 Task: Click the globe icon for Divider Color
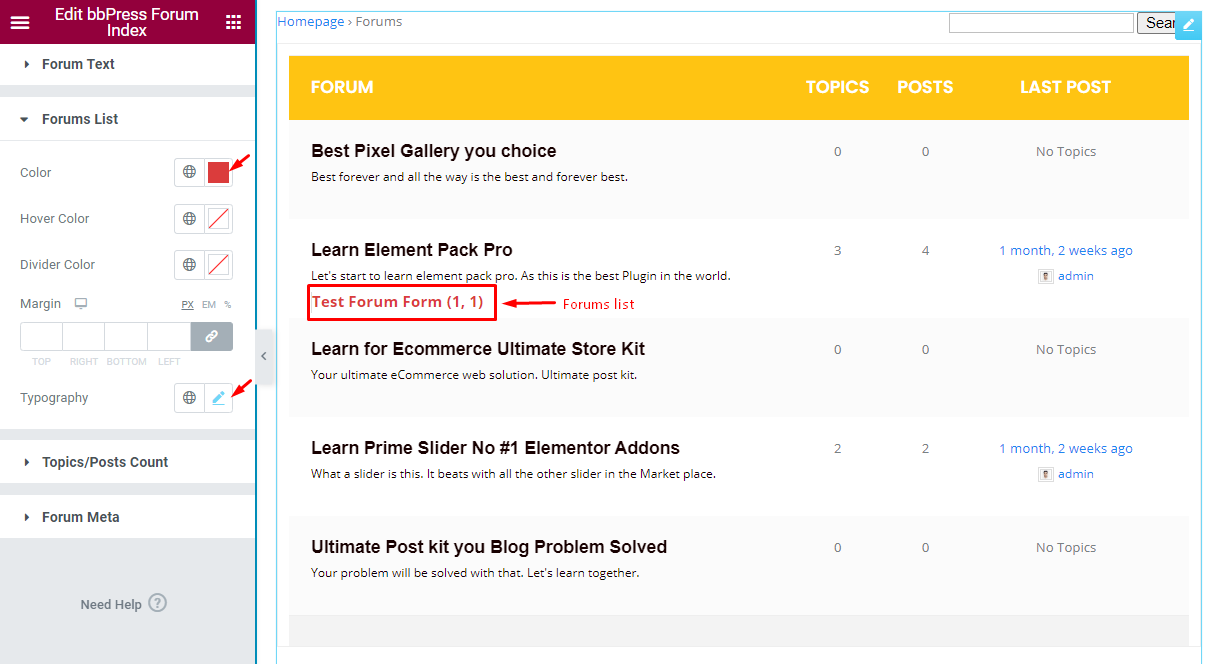pos(189,264)
